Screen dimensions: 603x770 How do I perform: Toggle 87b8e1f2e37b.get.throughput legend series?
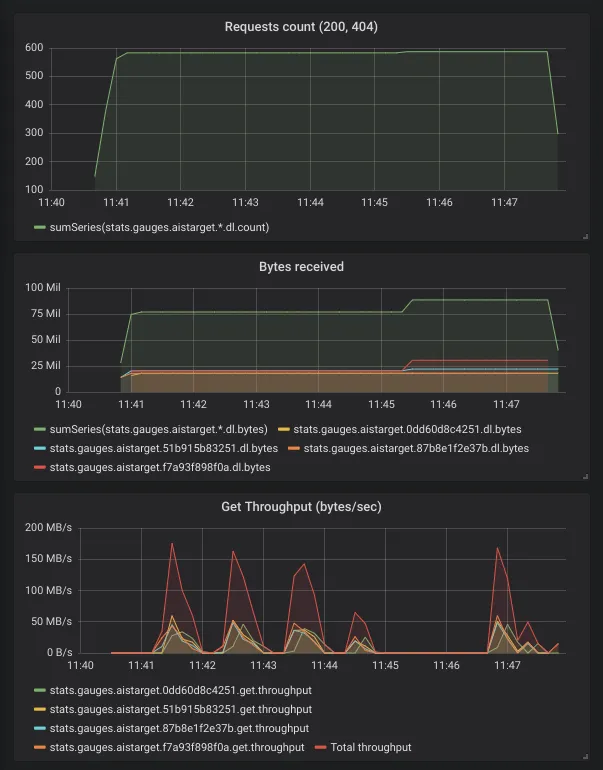click(179, 728)
